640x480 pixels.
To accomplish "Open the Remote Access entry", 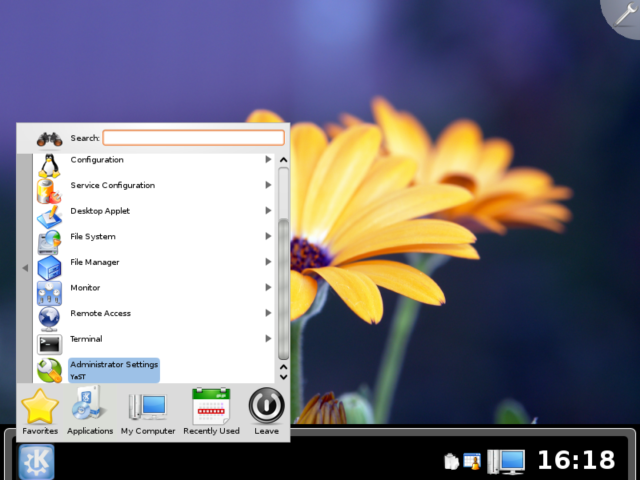I will [153, 319].
